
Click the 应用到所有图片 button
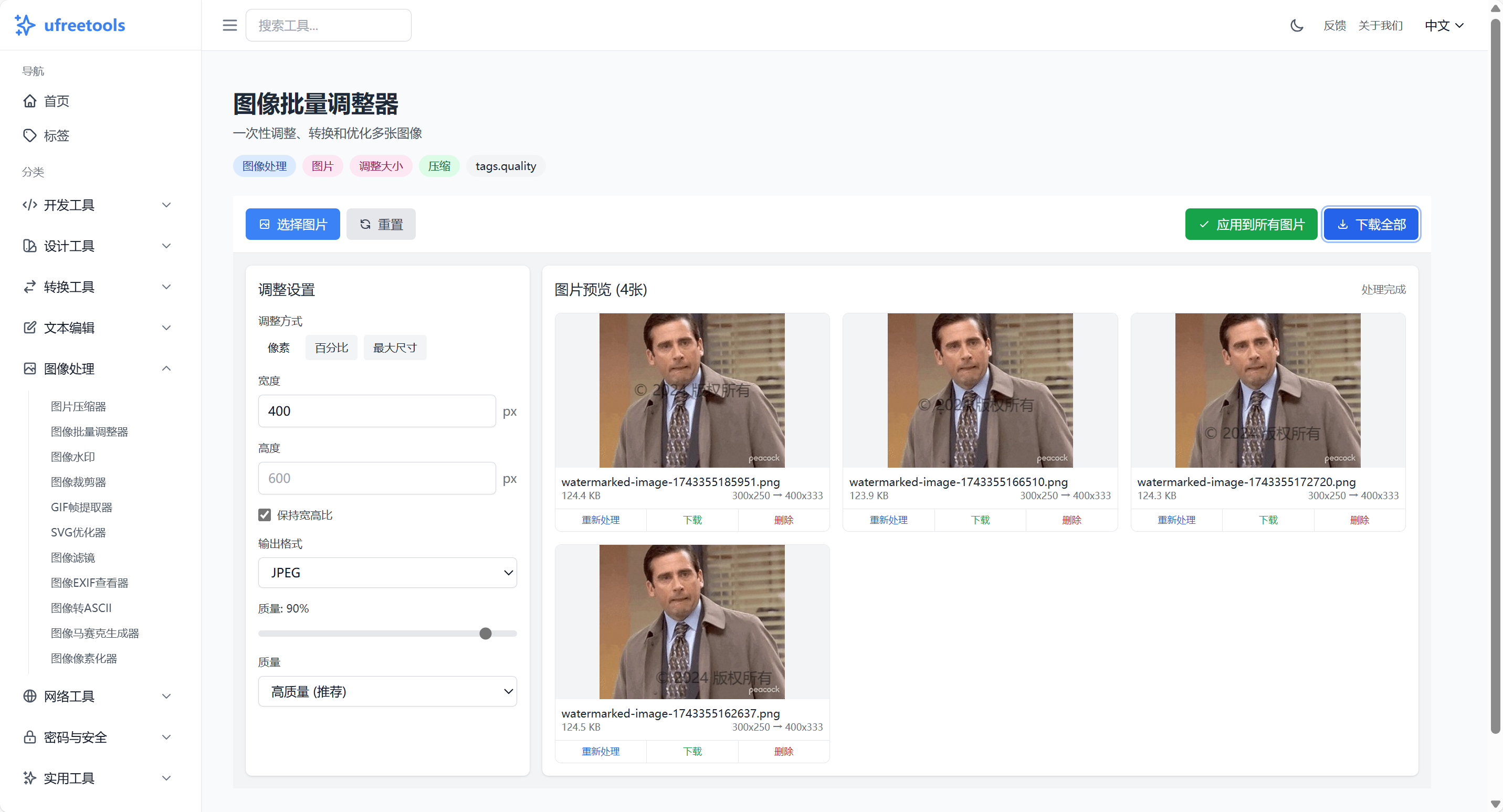[1251, 224]
